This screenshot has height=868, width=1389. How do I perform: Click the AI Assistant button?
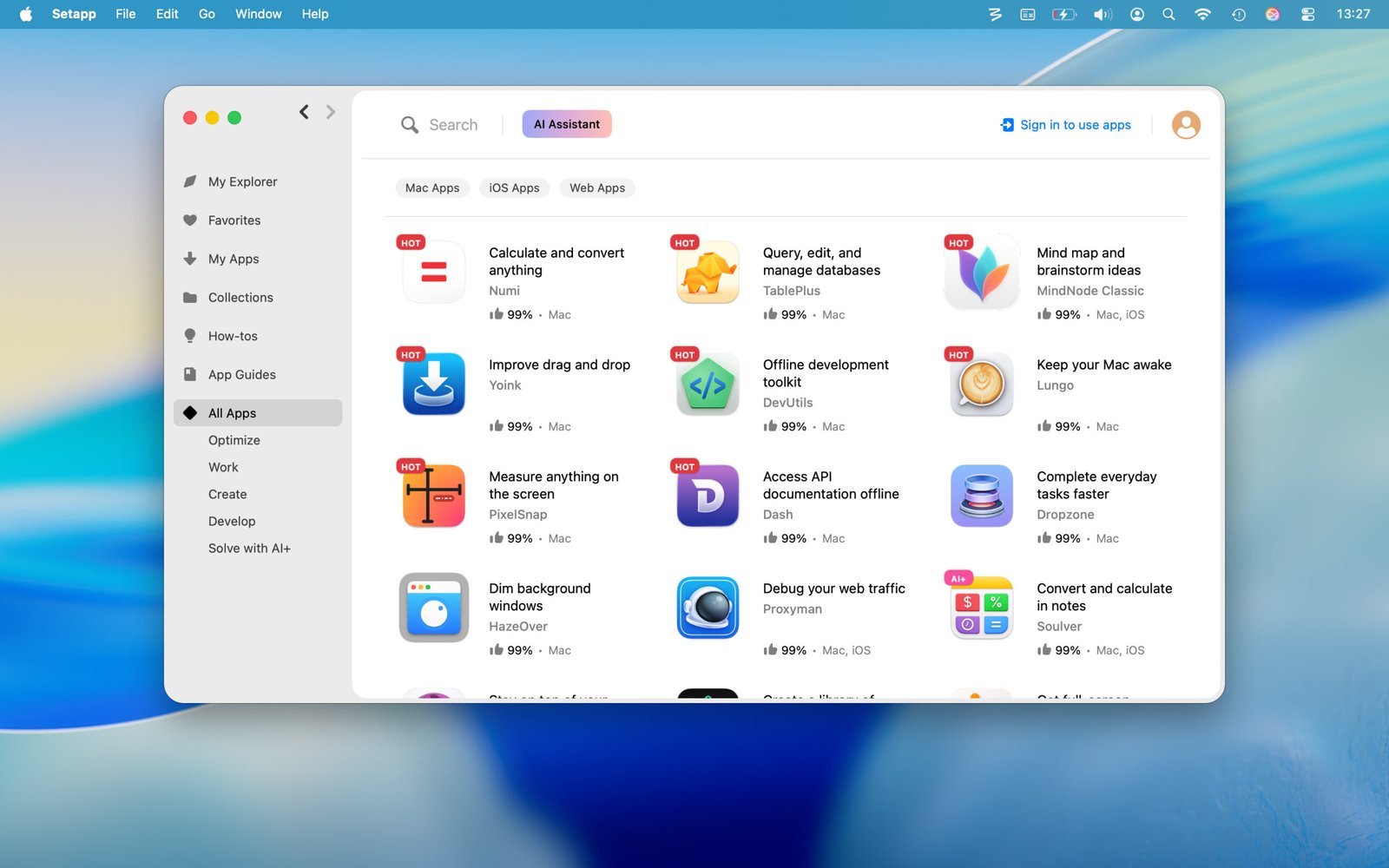[567, 124]
